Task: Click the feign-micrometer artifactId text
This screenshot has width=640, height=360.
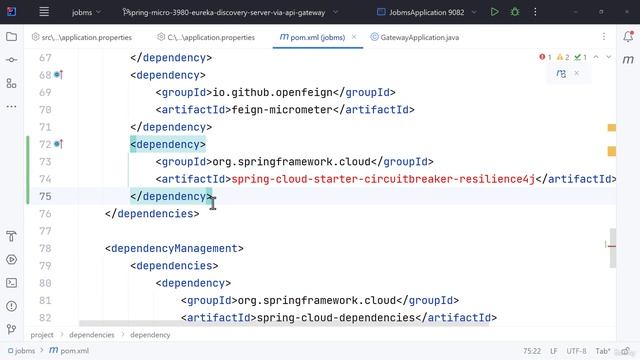Action: [x=282, y=110]
